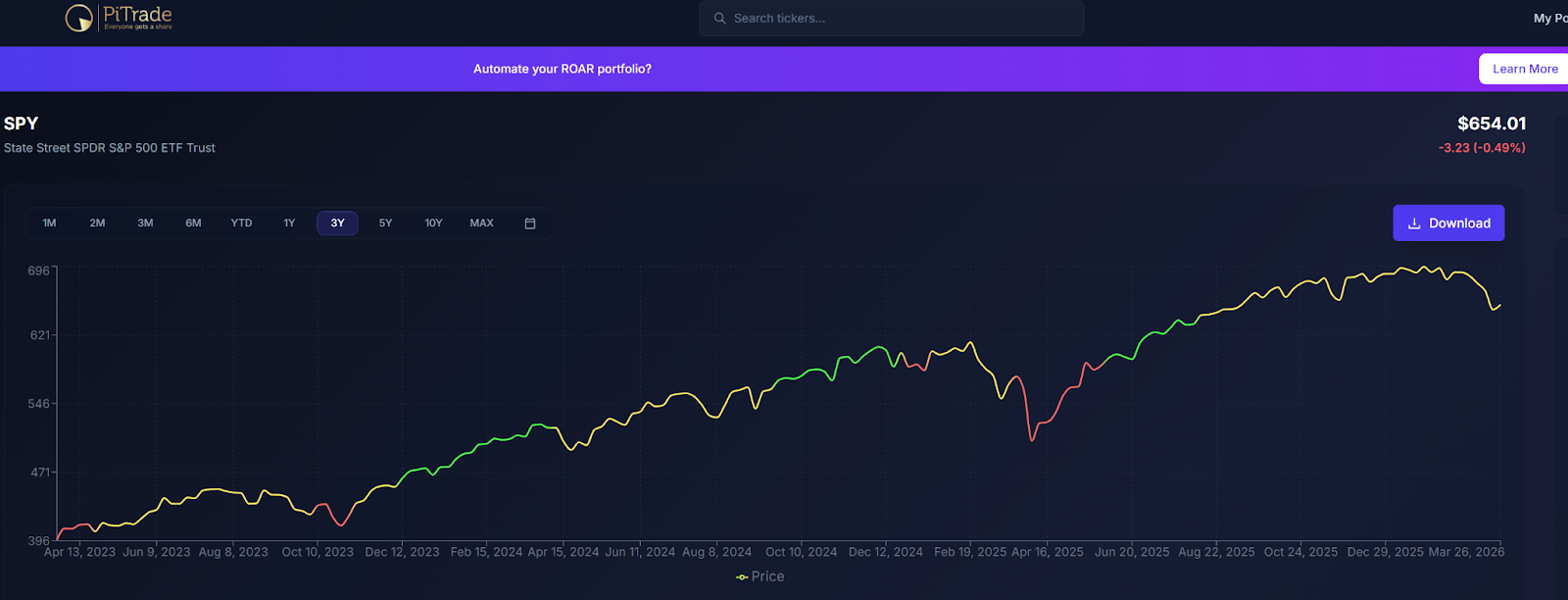Click the 396 y-axis value
Viewport: 1568px width, 600px height.
pos(38,541)
